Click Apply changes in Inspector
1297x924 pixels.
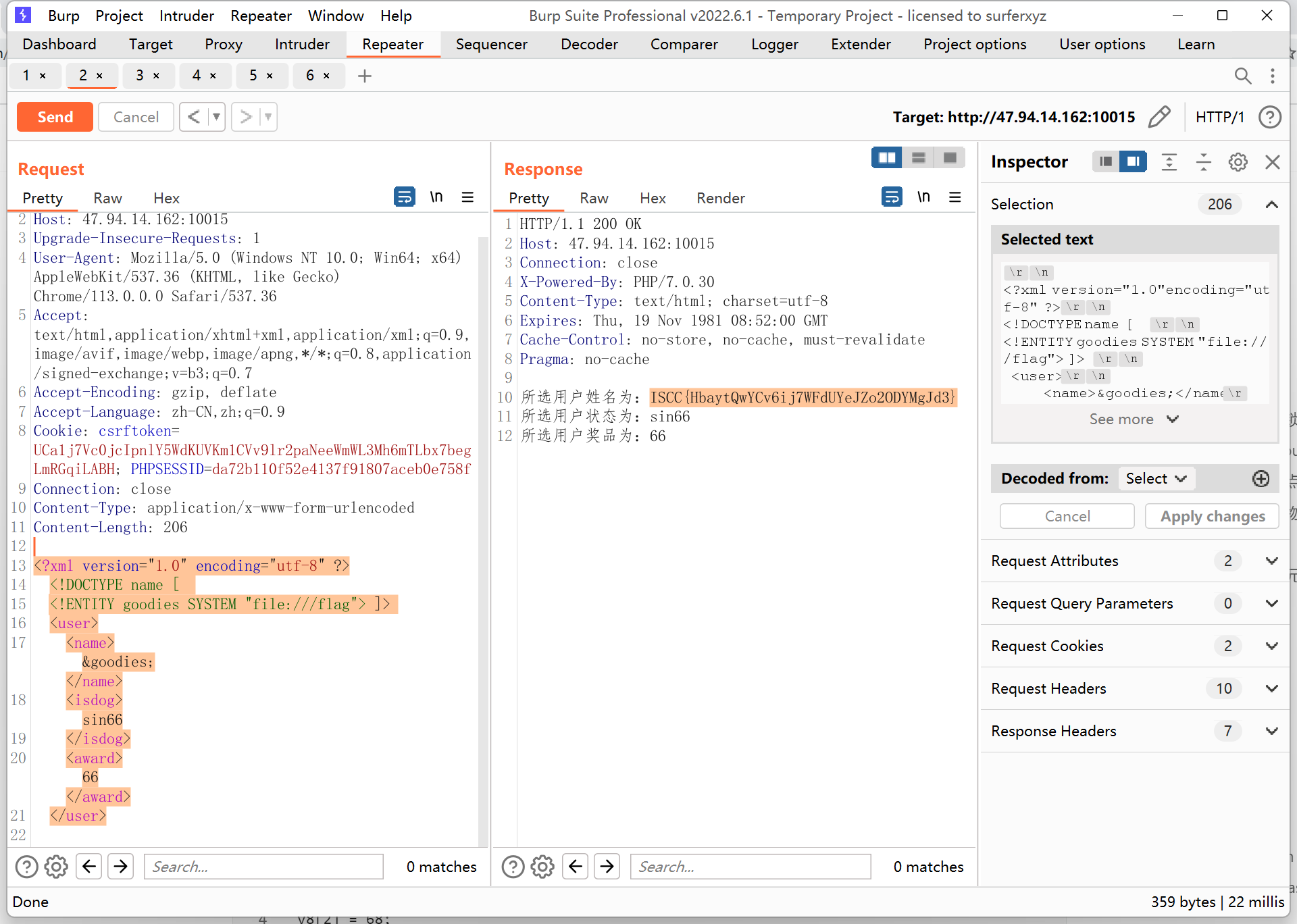coord(1212,517)
